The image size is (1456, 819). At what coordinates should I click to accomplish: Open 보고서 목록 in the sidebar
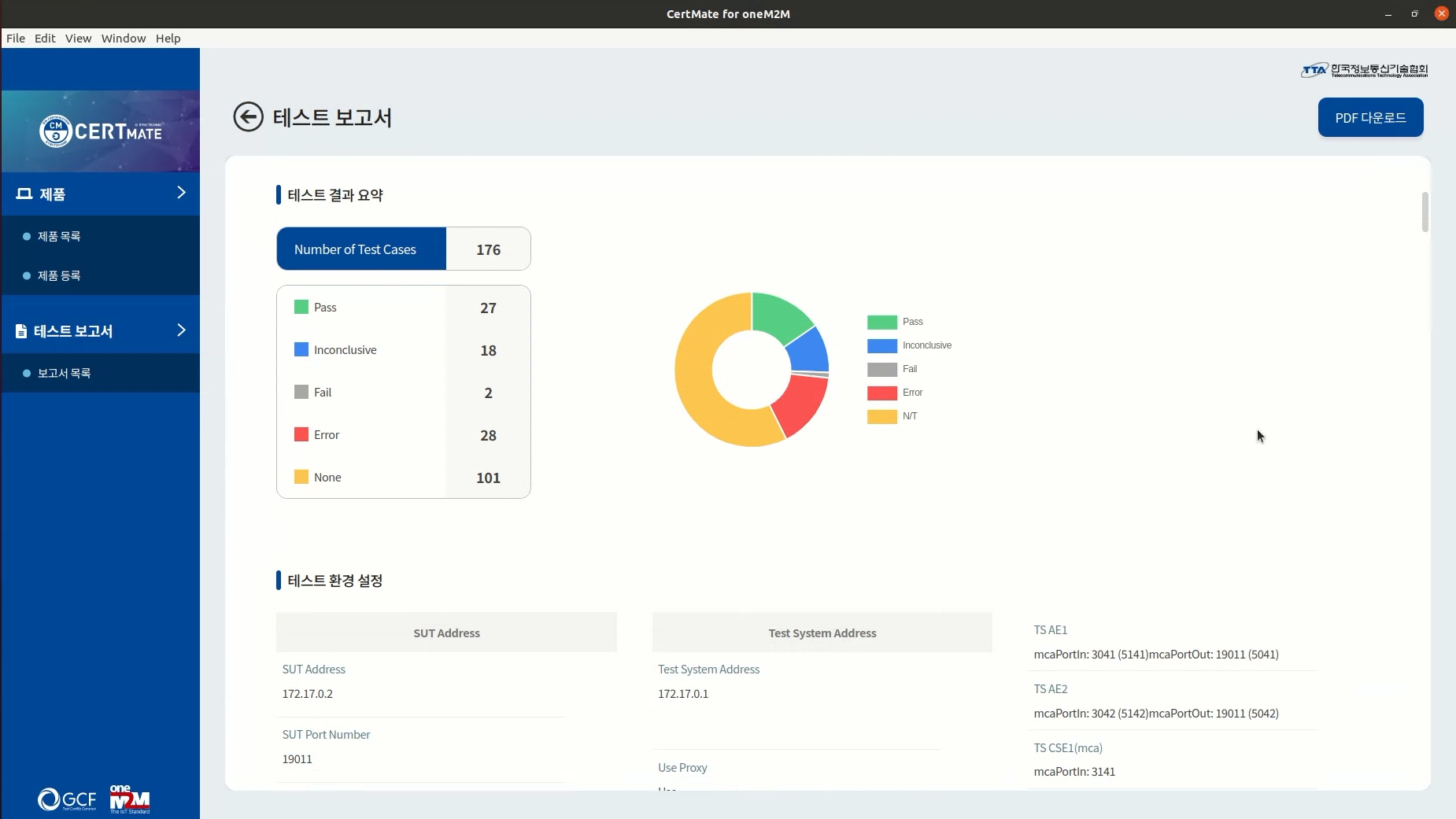pyautogui.click(x=64, y=373)
